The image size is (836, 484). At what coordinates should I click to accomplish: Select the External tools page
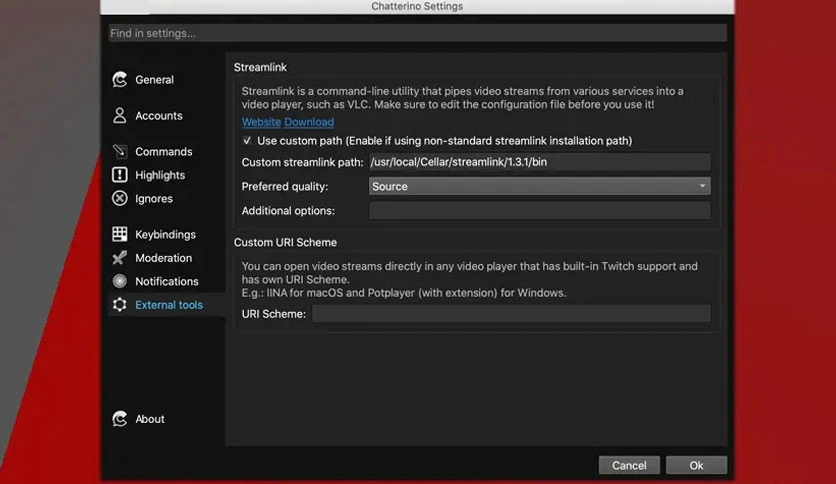(166, 304)
